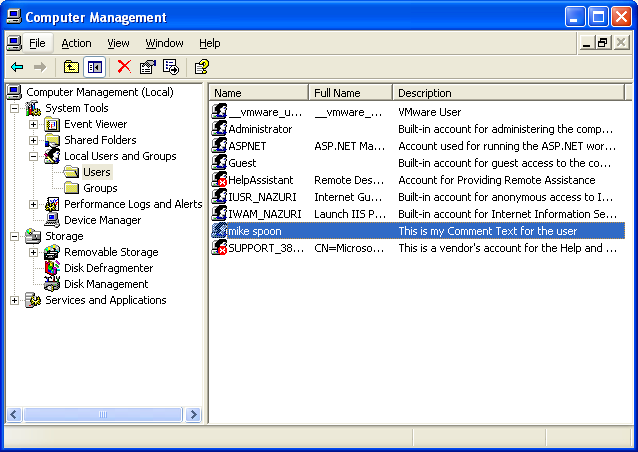Click the Back arrow toolbar icon
This screenshot has height=452, width=638.
coord(17,67)
